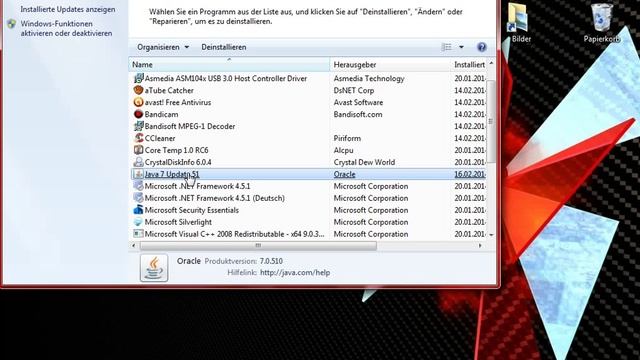Select the Bandicam entry
640x360 pixels.
[309, 114]
